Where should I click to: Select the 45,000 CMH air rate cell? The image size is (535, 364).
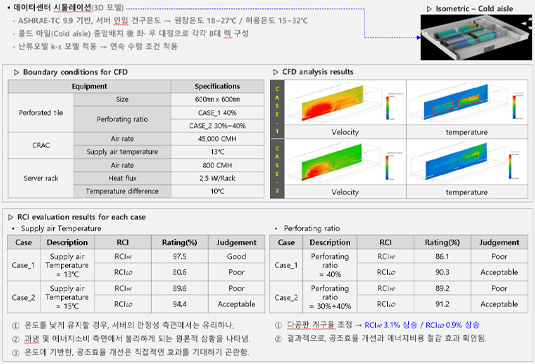(x=217, y=139)
